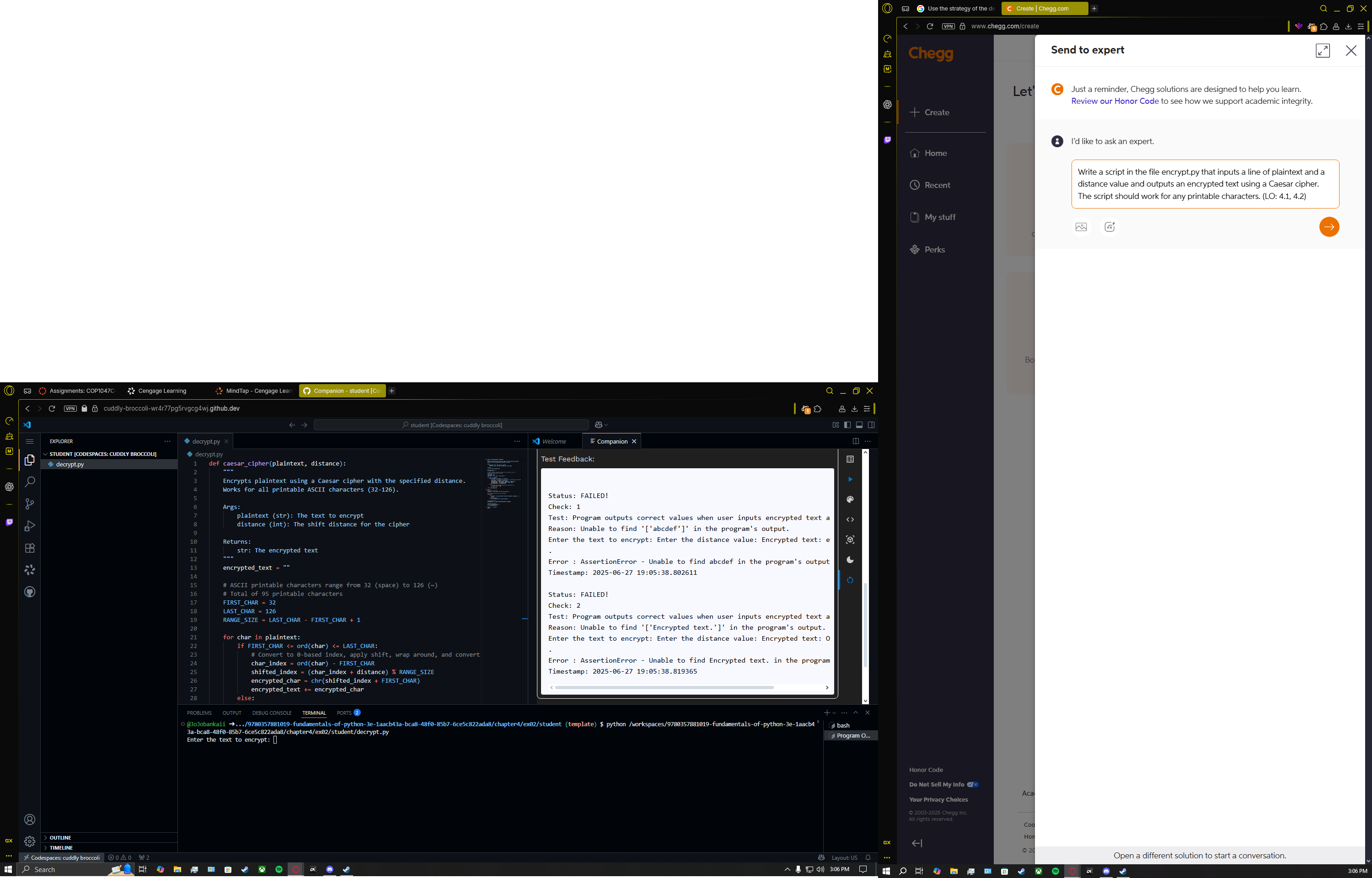Toggle the primary side bar visibility
Viewport: 1372px width, 878px height.
847,424
